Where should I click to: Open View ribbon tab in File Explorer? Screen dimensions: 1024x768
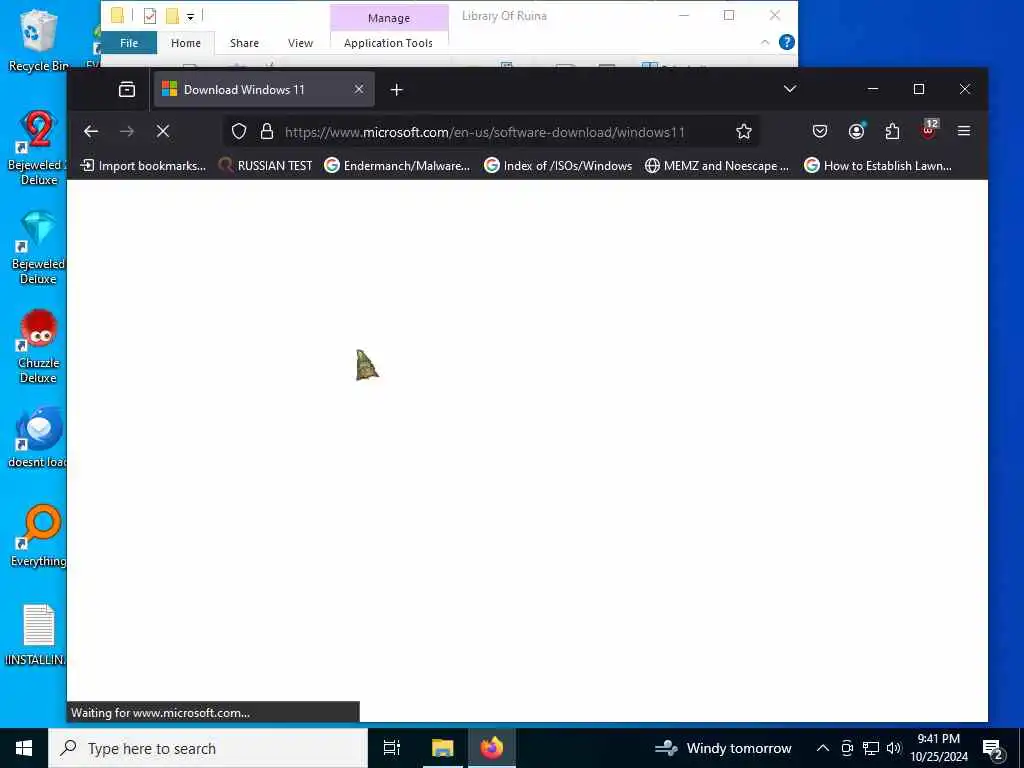coord(300,43)
